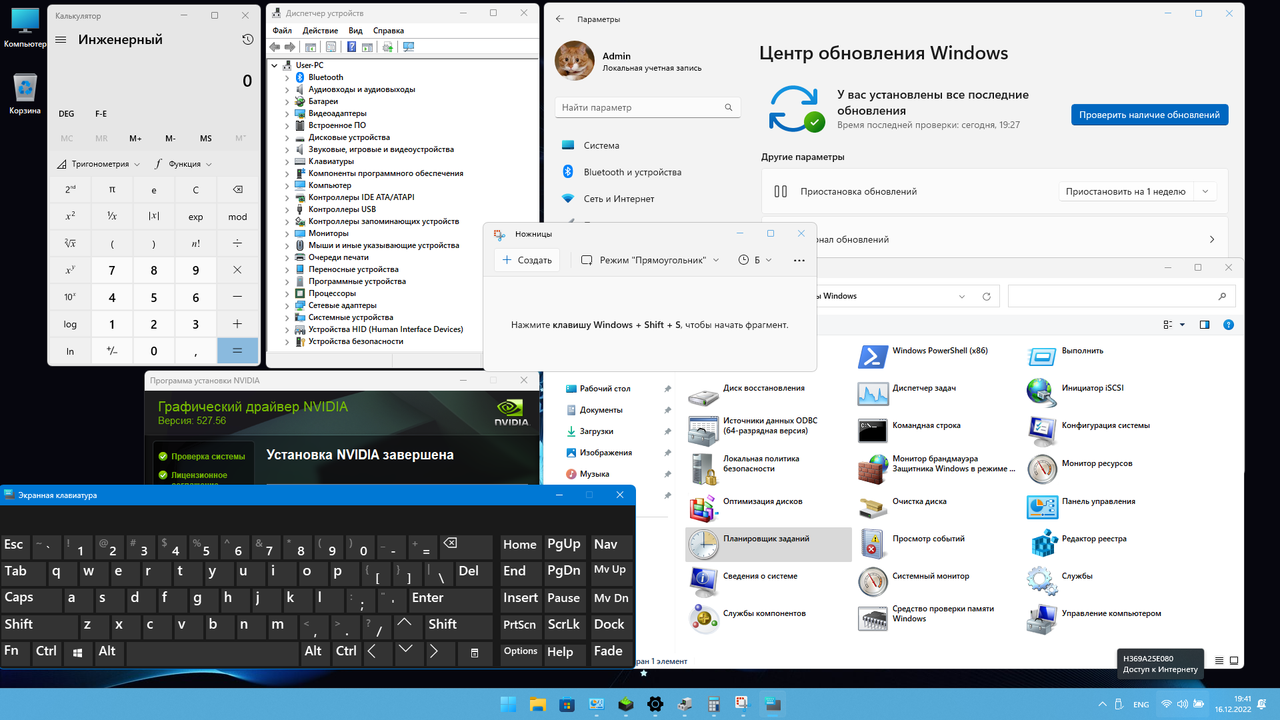Select Контроллеры USB in device tree
This screenshot has height=720, width=1280.
pos(342,209)
